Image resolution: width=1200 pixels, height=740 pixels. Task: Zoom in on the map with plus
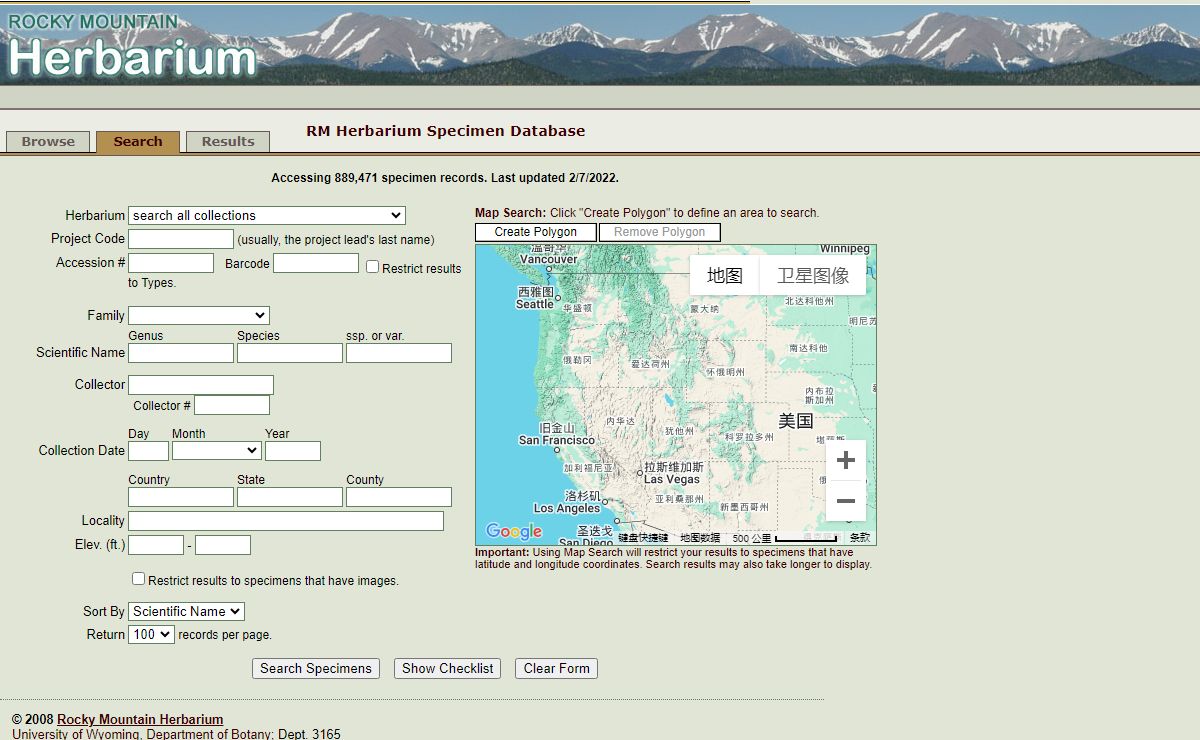846,461
